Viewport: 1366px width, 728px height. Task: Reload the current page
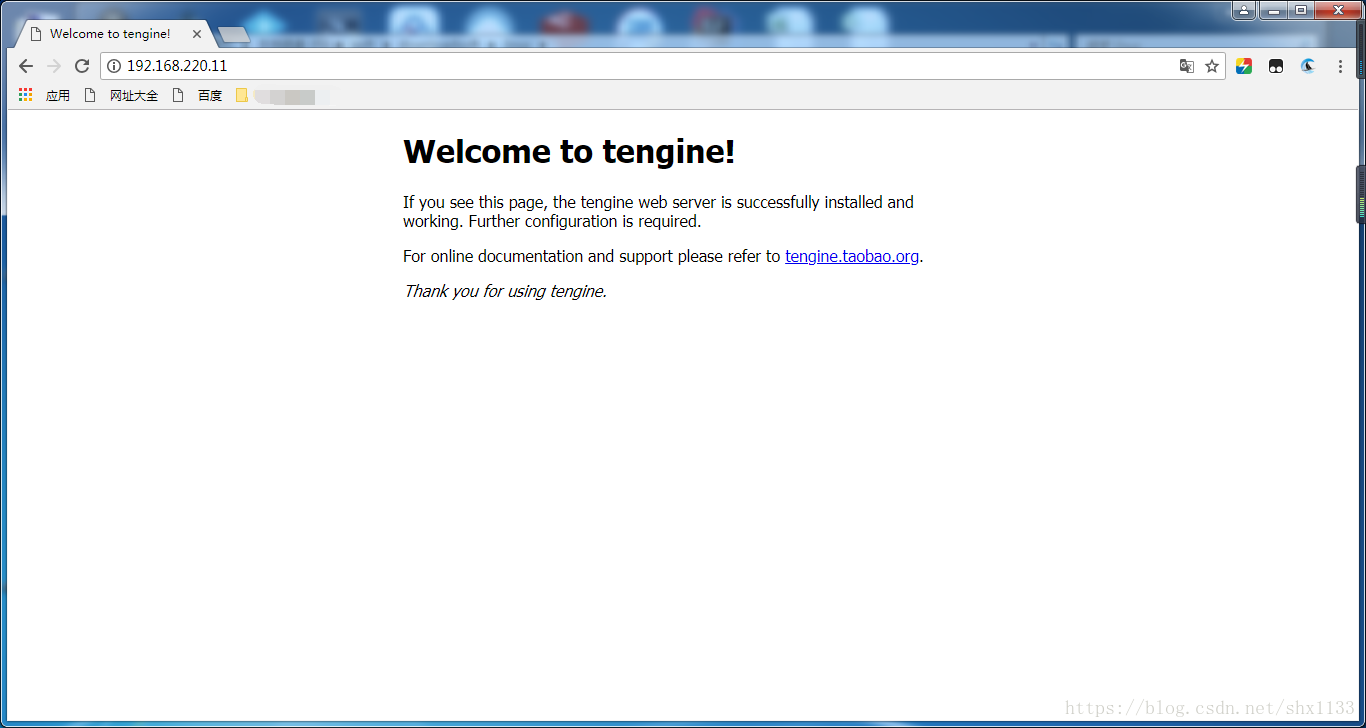pyautogui.click(x=82, y=66)
